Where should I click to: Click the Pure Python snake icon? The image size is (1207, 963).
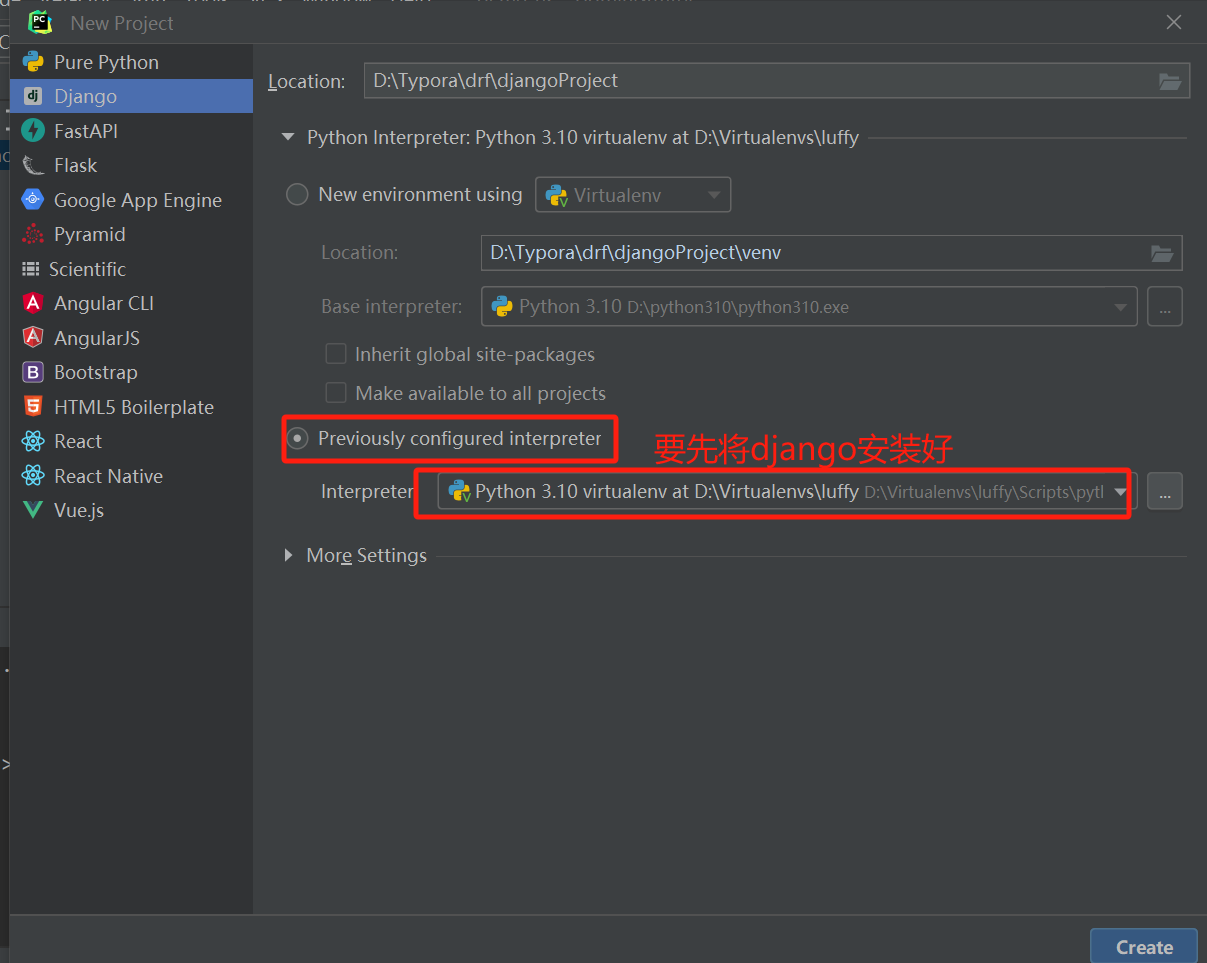pyautogui.click(x=33, y=62)
